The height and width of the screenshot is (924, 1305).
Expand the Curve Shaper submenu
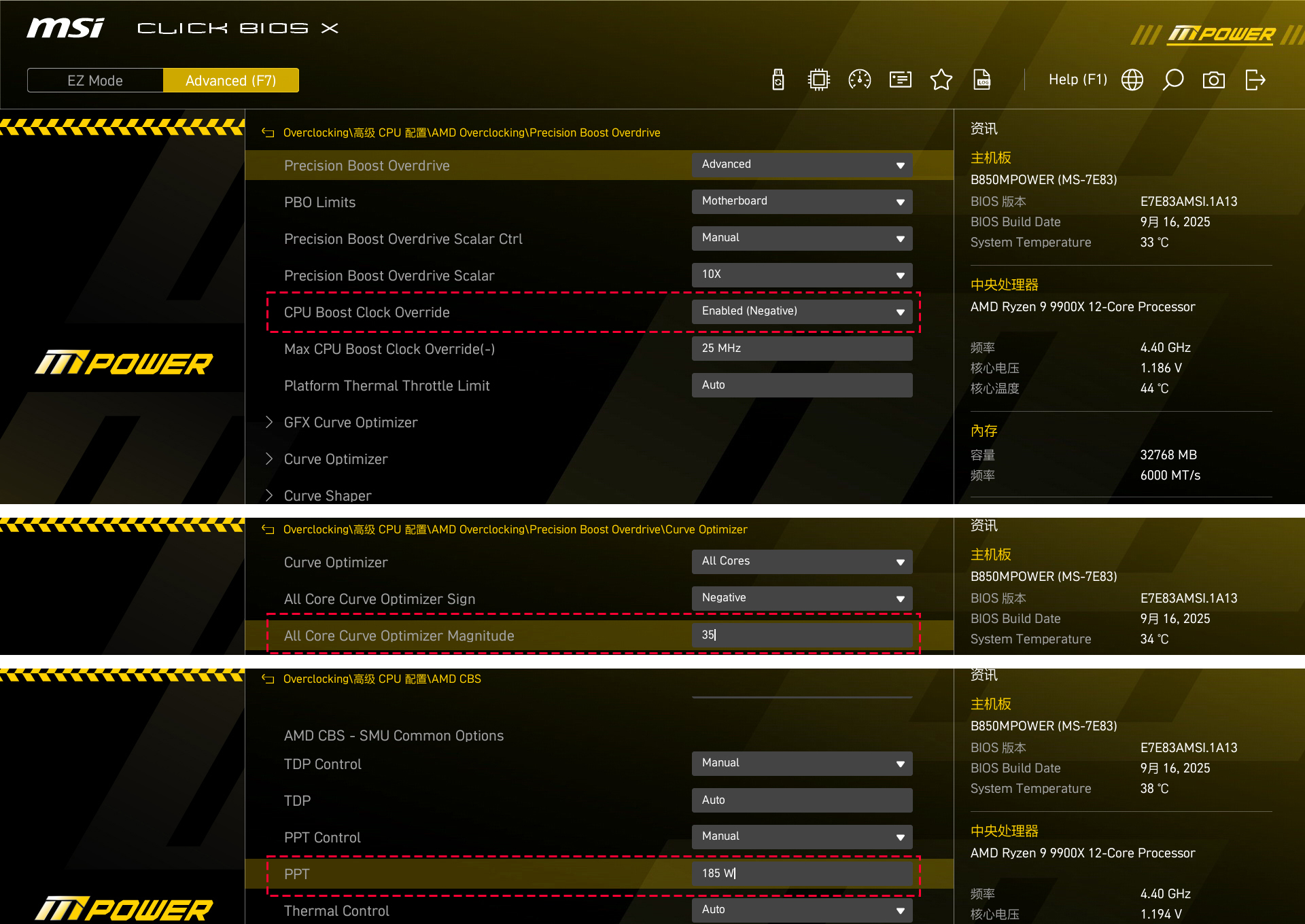(328, 495)
